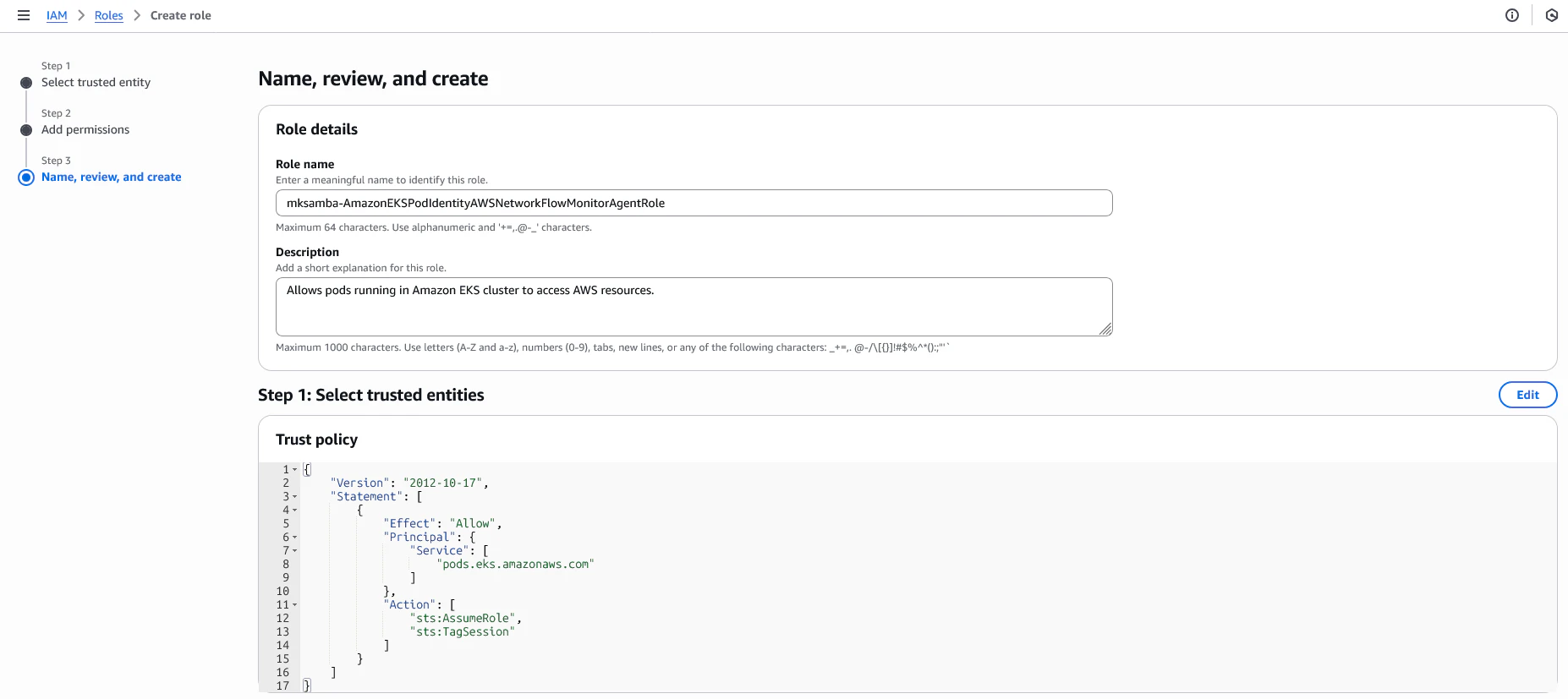Viewport: 1568px width, 699px height.
Task: Click the "Effect": "Allow" line
Action: click(442, 524)
